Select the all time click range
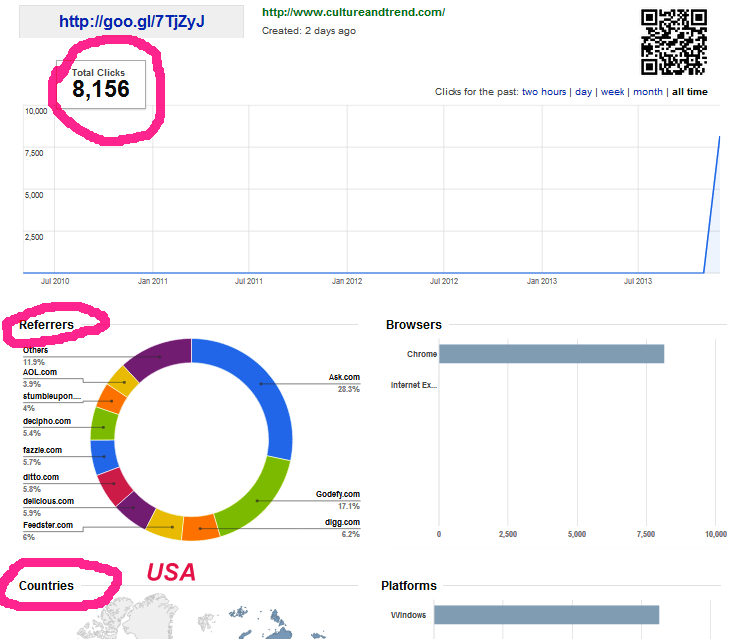The width and height of the screenshot is (744, 639). point(689,92)
